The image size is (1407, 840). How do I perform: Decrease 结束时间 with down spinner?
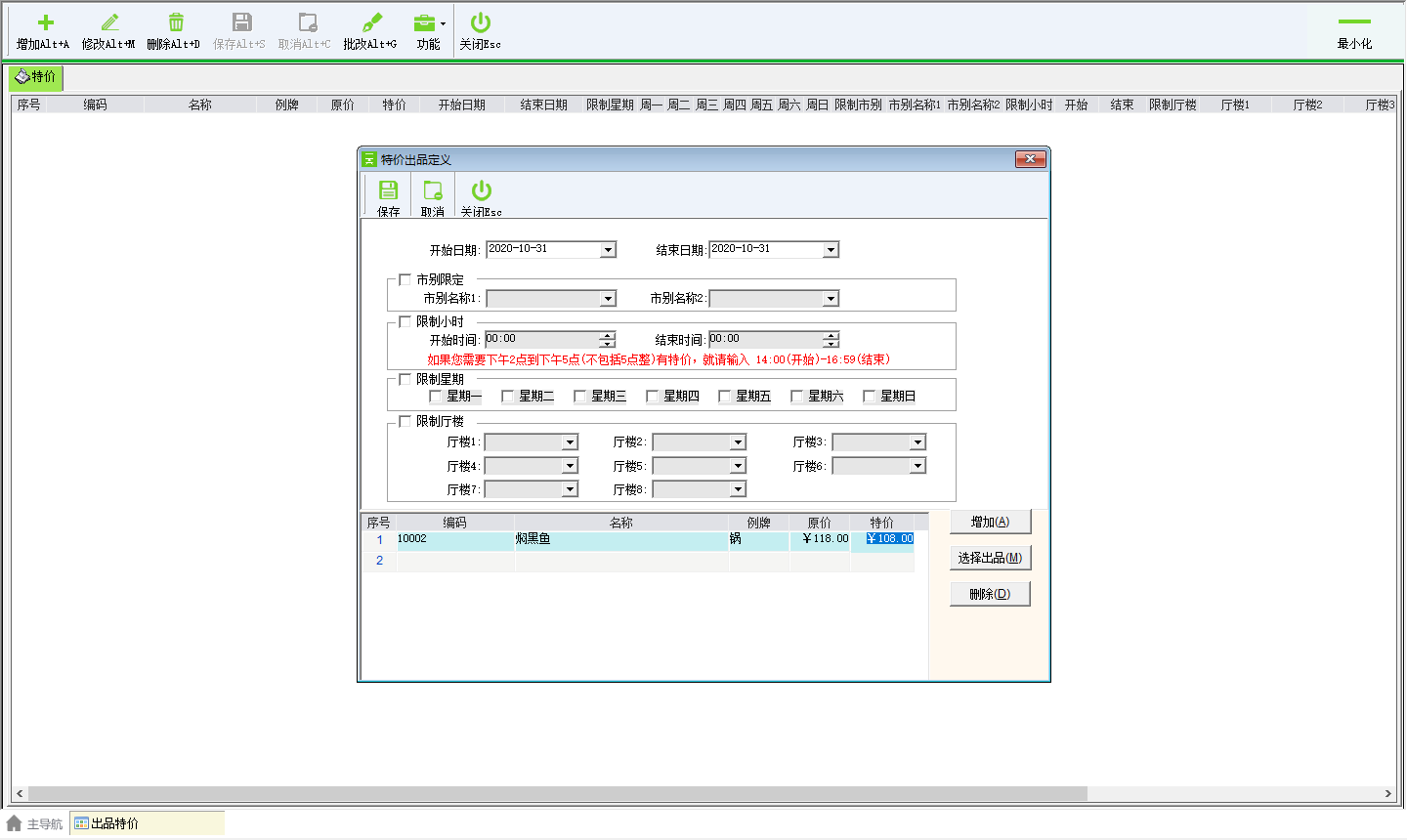pos(831,344)
